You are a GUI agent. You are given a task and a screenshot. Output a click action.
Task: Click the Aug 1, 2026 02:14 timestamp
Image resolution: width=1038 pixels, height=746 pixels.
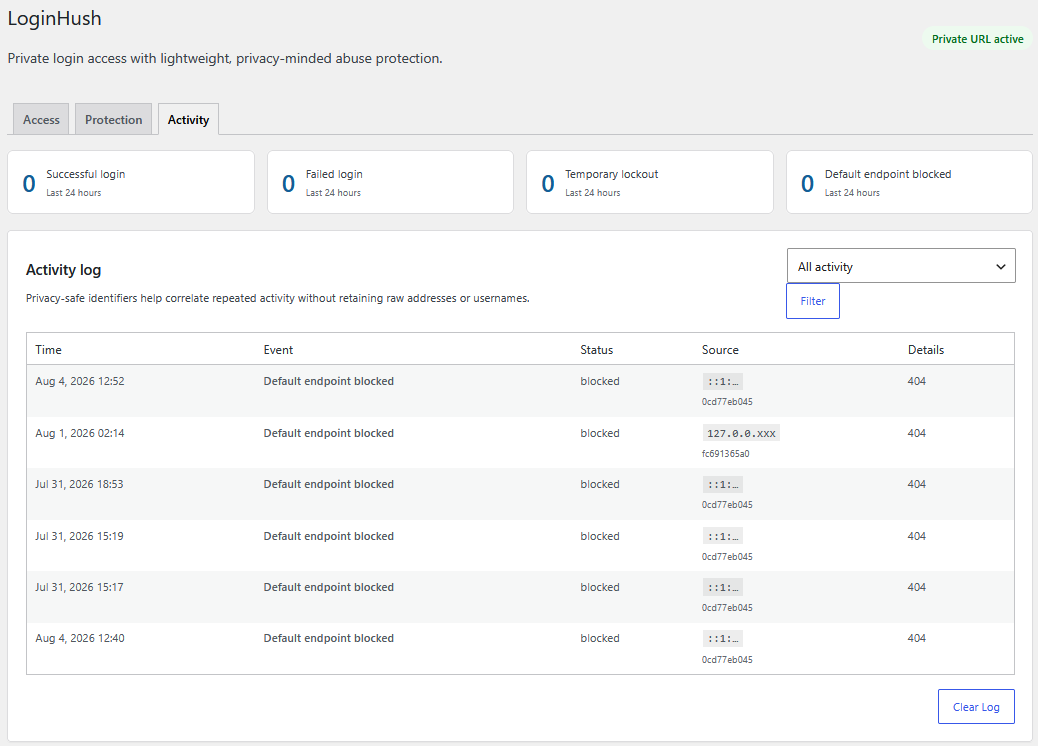(79, 433)
